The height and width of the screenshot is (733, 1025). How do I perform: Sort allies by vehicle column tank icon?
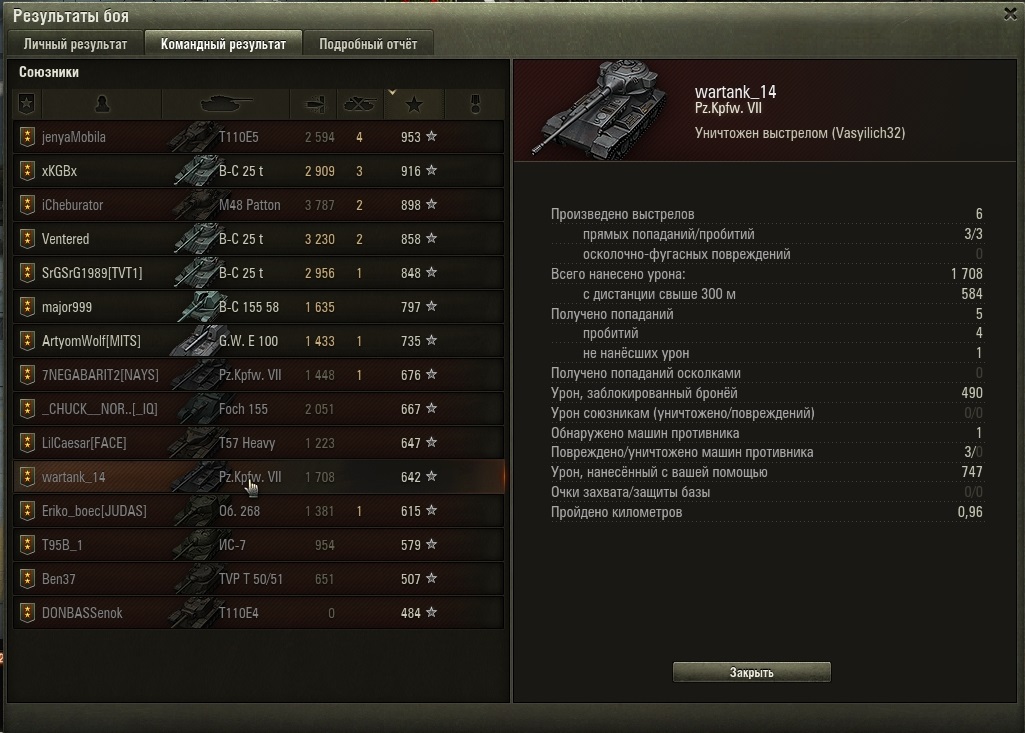[226, 104]
